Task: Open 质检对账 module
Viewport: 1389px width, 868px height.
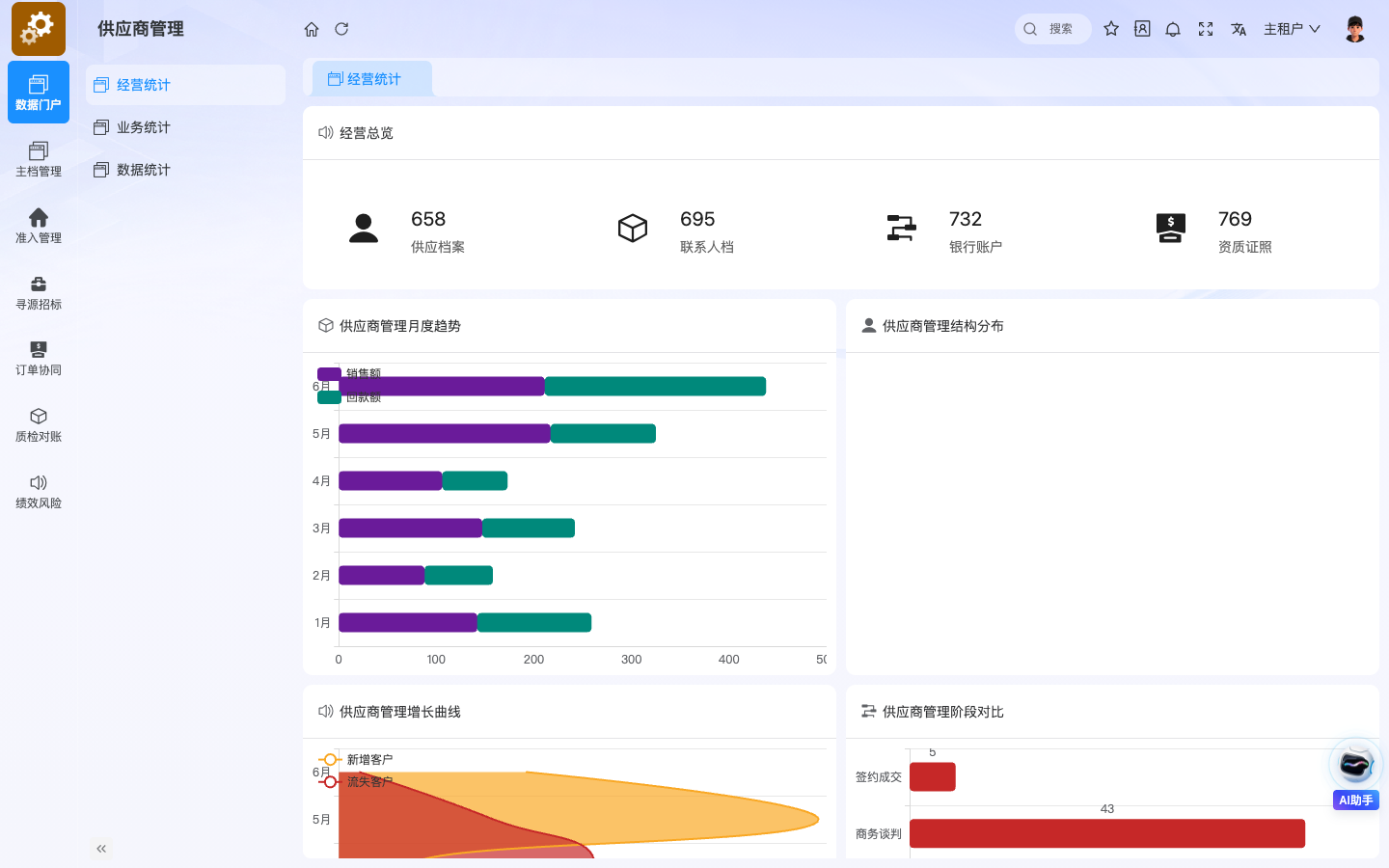Action: (x=39, y=424)
